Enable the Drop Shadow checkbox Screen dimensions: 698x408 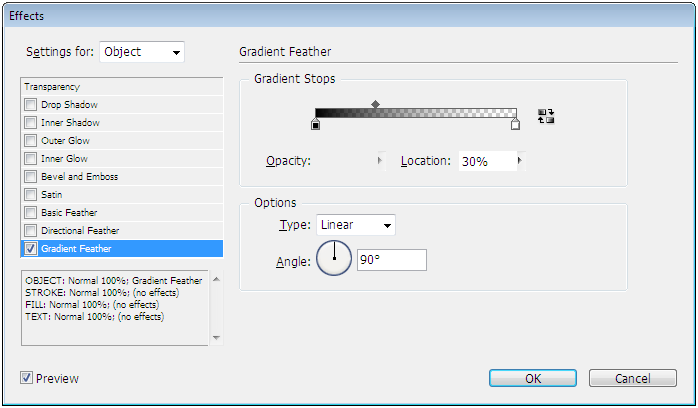(x=30, y=105)
